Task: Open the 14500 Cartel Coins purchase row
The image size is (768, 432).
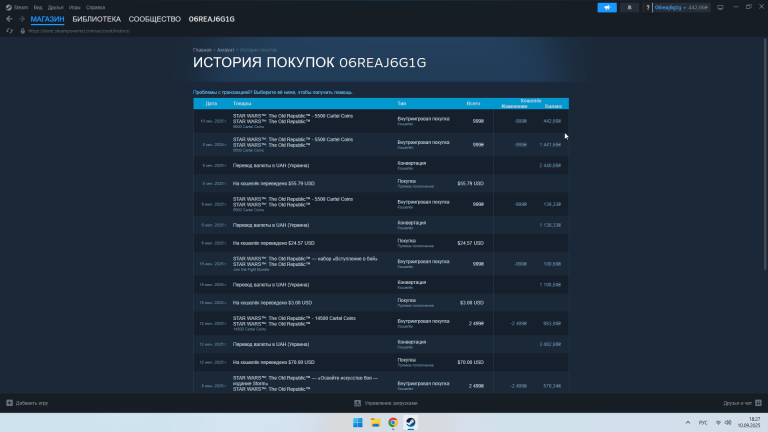Action: click(381, 324)
